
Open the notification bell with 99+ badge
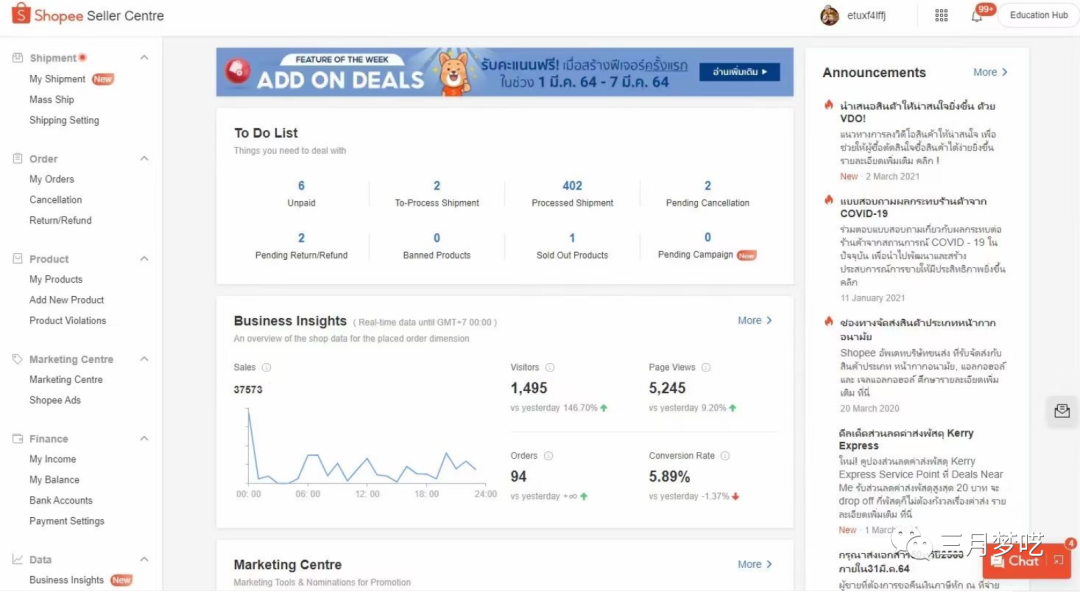click(x=974, y=15)
